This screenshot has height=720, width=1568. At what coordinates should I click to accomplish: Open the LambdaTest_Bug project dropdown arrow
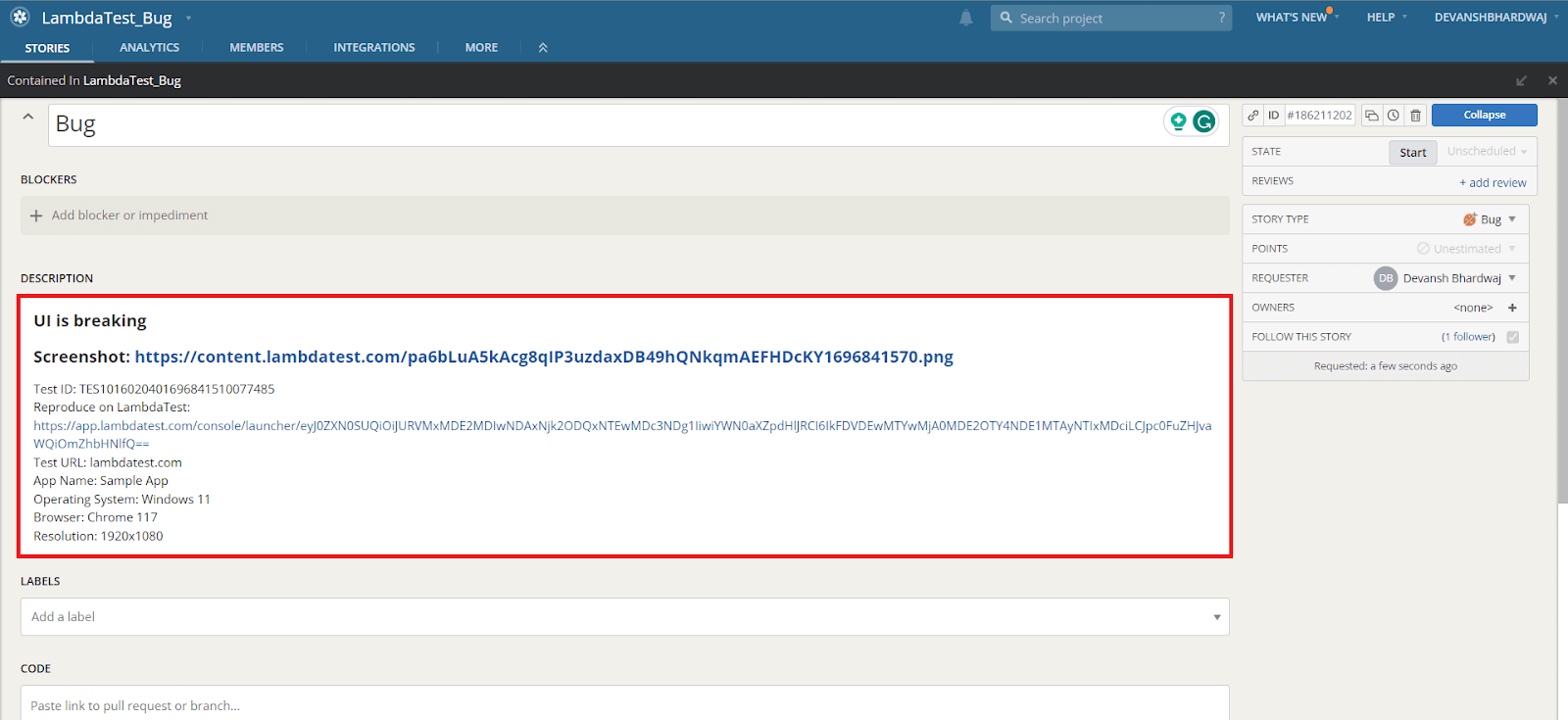[x=188, y=18]
